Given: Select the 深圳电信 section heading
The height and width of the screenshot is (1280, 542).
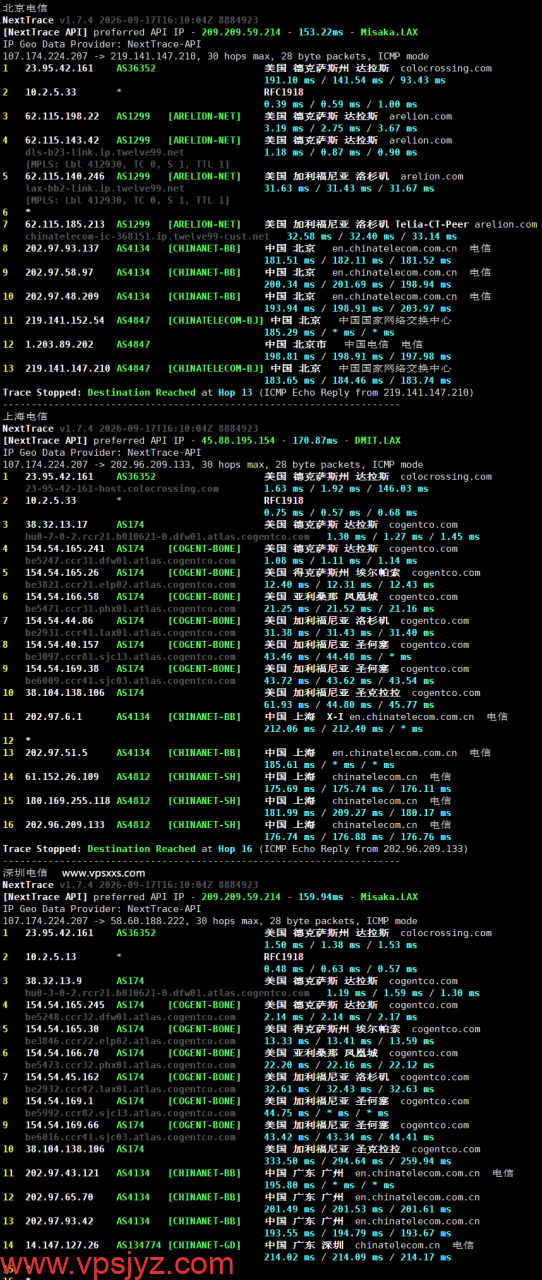Looking at the screenshot, I should click(x=24, y=873).
